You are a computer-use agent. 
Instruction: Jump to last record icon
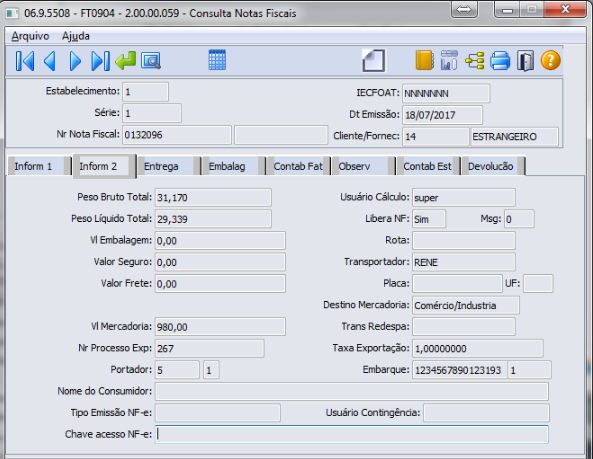[101, 60]
